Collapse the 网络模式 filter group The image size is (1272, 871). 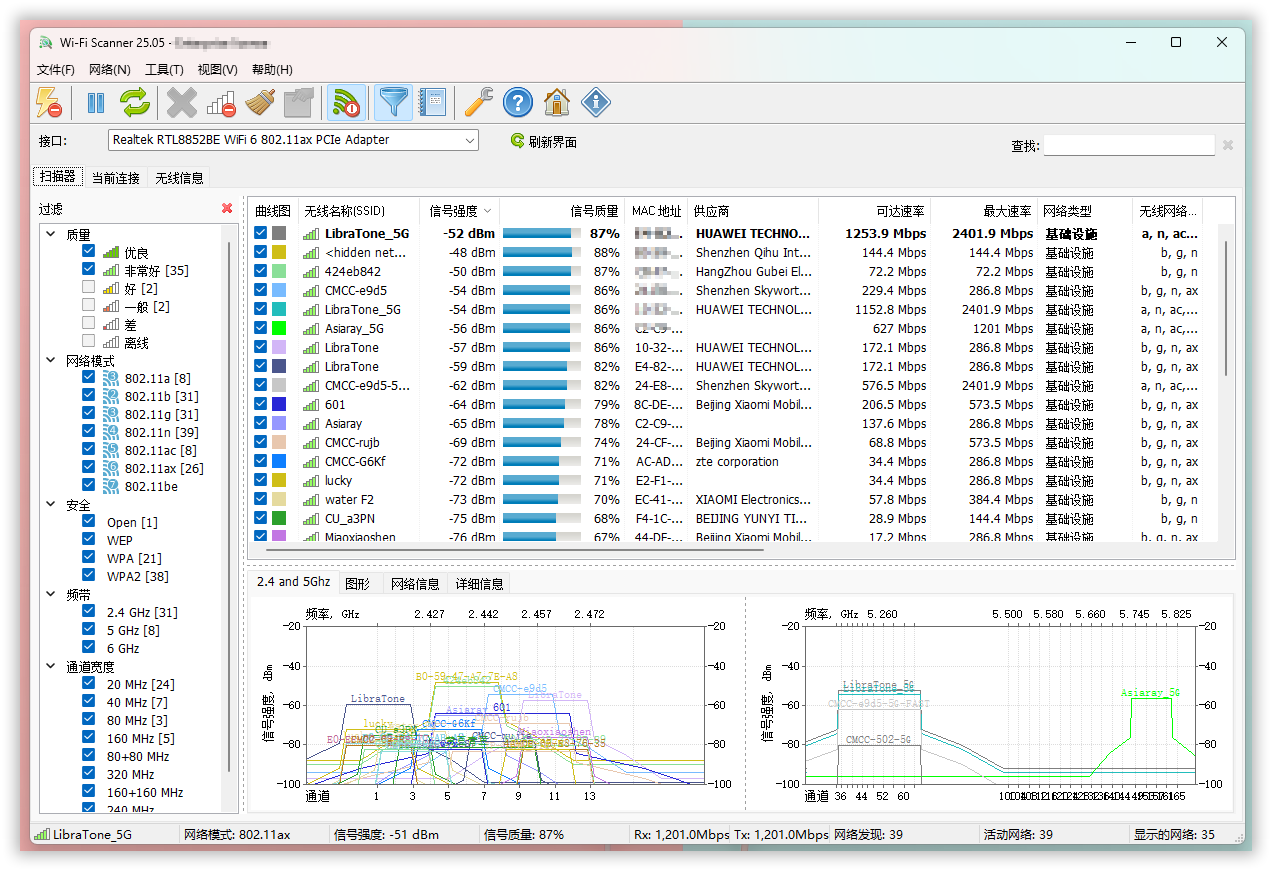click(51, 361)
